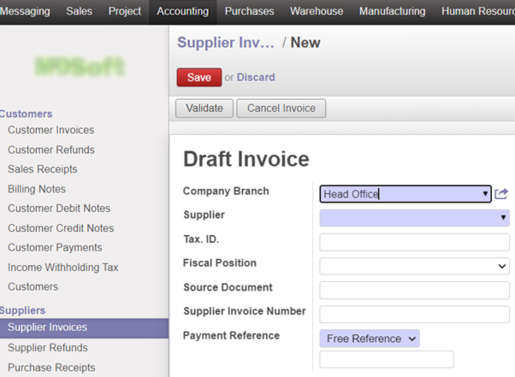
Task: Click the Cancel Invoice button
Action: 281,108
